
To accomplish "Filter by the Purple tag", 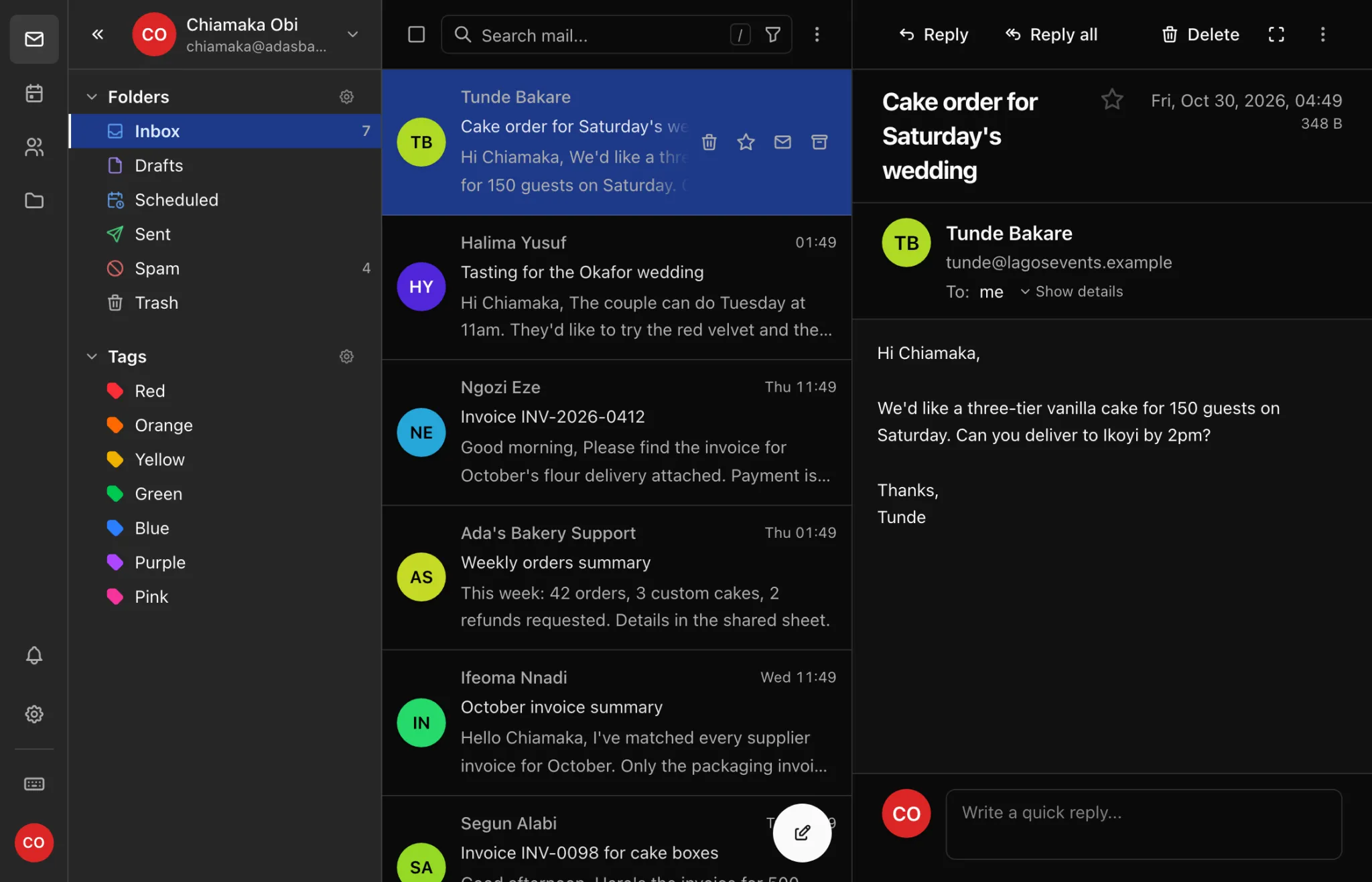I will [x=225, y=562].
